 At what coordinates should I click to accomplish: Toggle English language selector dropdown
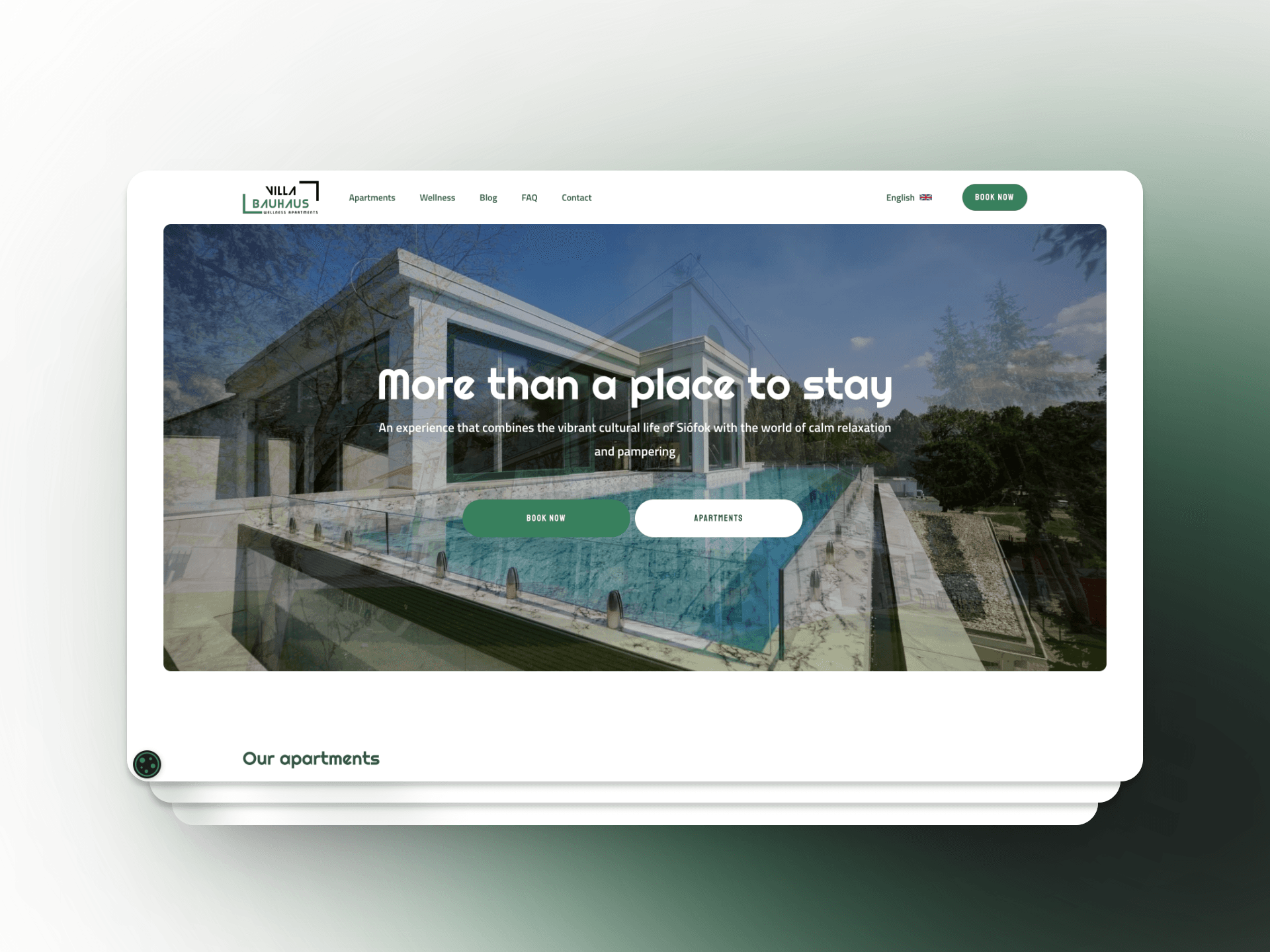907,197
